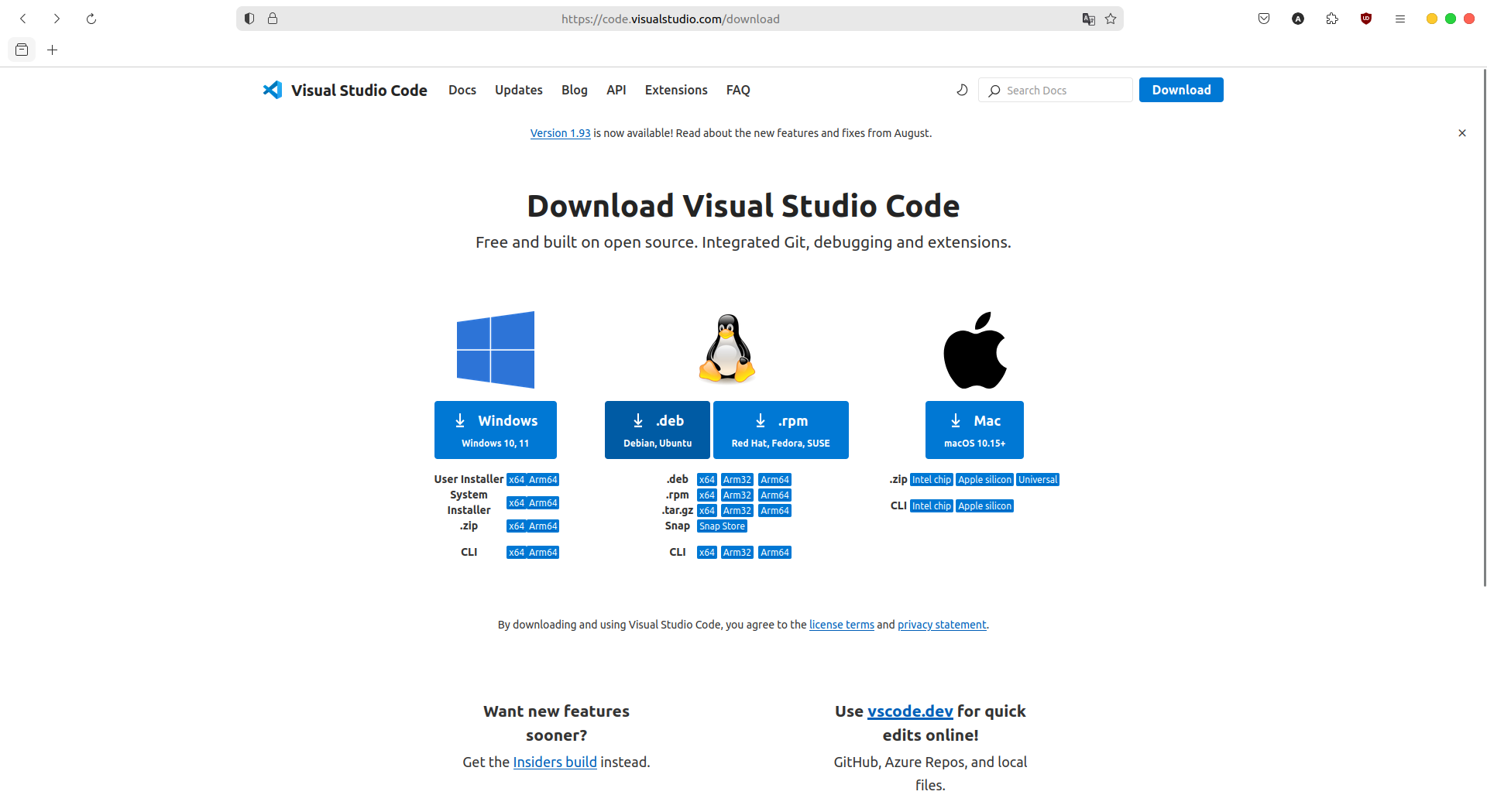Open Pocket save icon in toolbar
The width and height of the screenshot is (1487, 812).
(x=1264, y=19)
